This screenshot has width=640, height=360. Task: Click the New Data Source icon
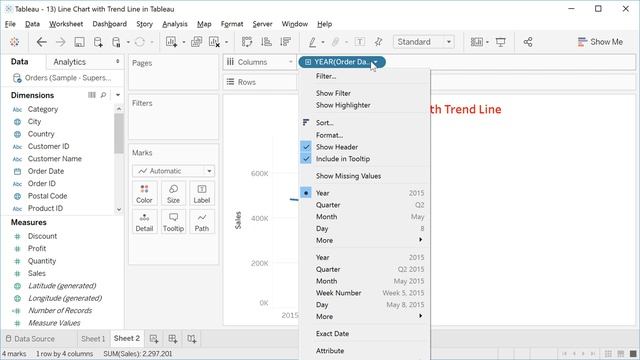(x=98, y=42)
